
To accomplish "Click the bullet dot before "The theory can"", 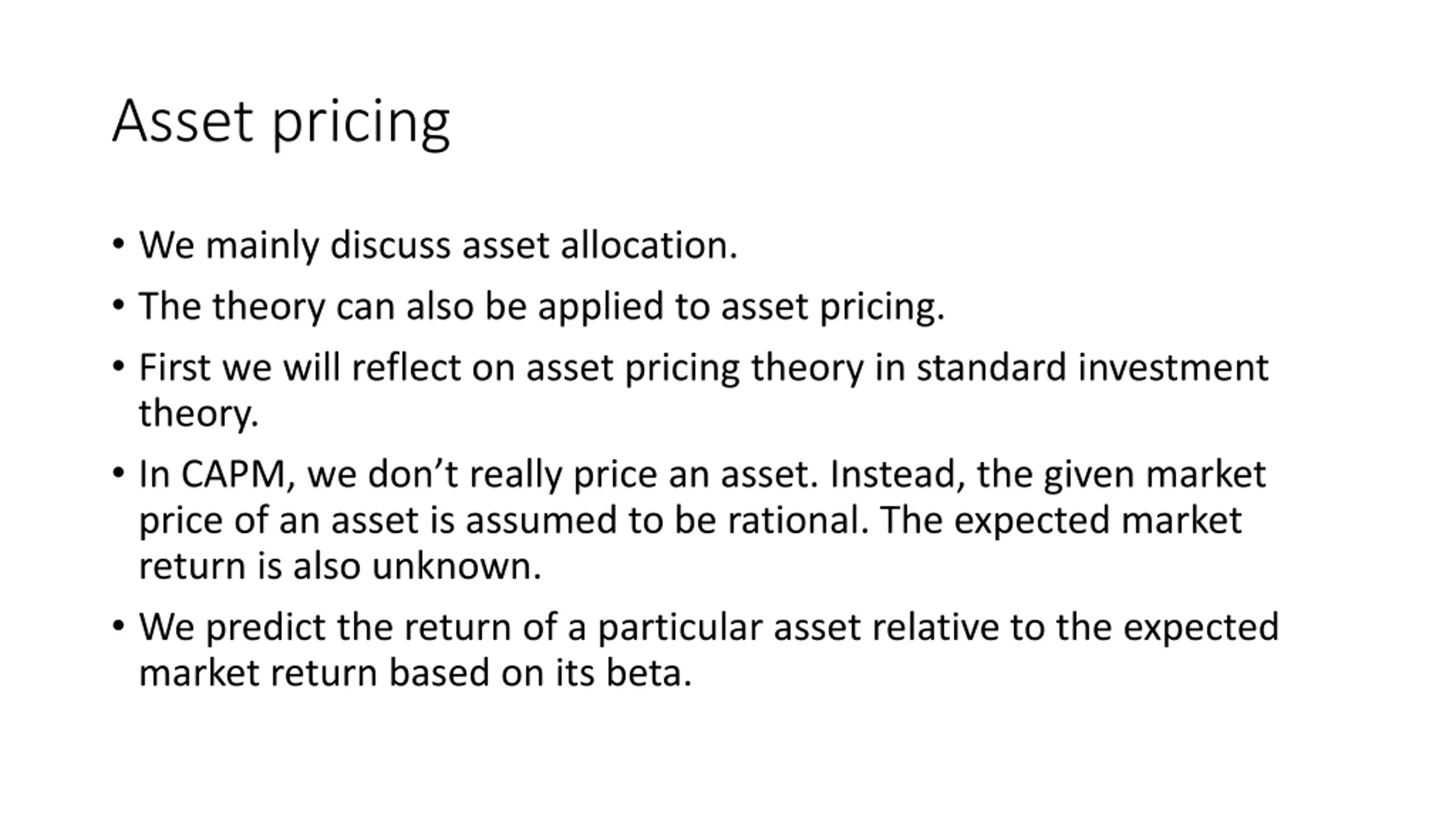I will coord(118,305).
